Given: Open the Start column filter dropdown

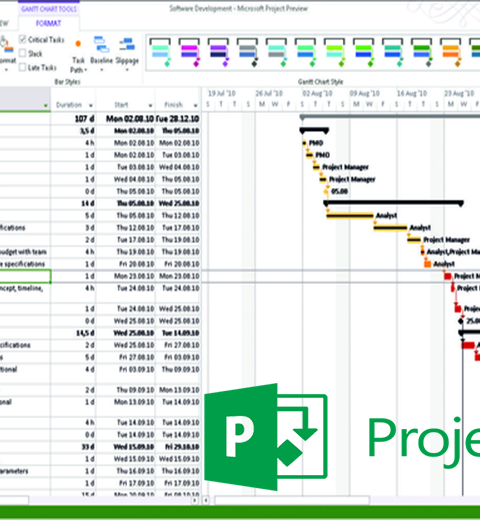Looking at the screenshot, I should pyautogui.click(x=150, y=105).
